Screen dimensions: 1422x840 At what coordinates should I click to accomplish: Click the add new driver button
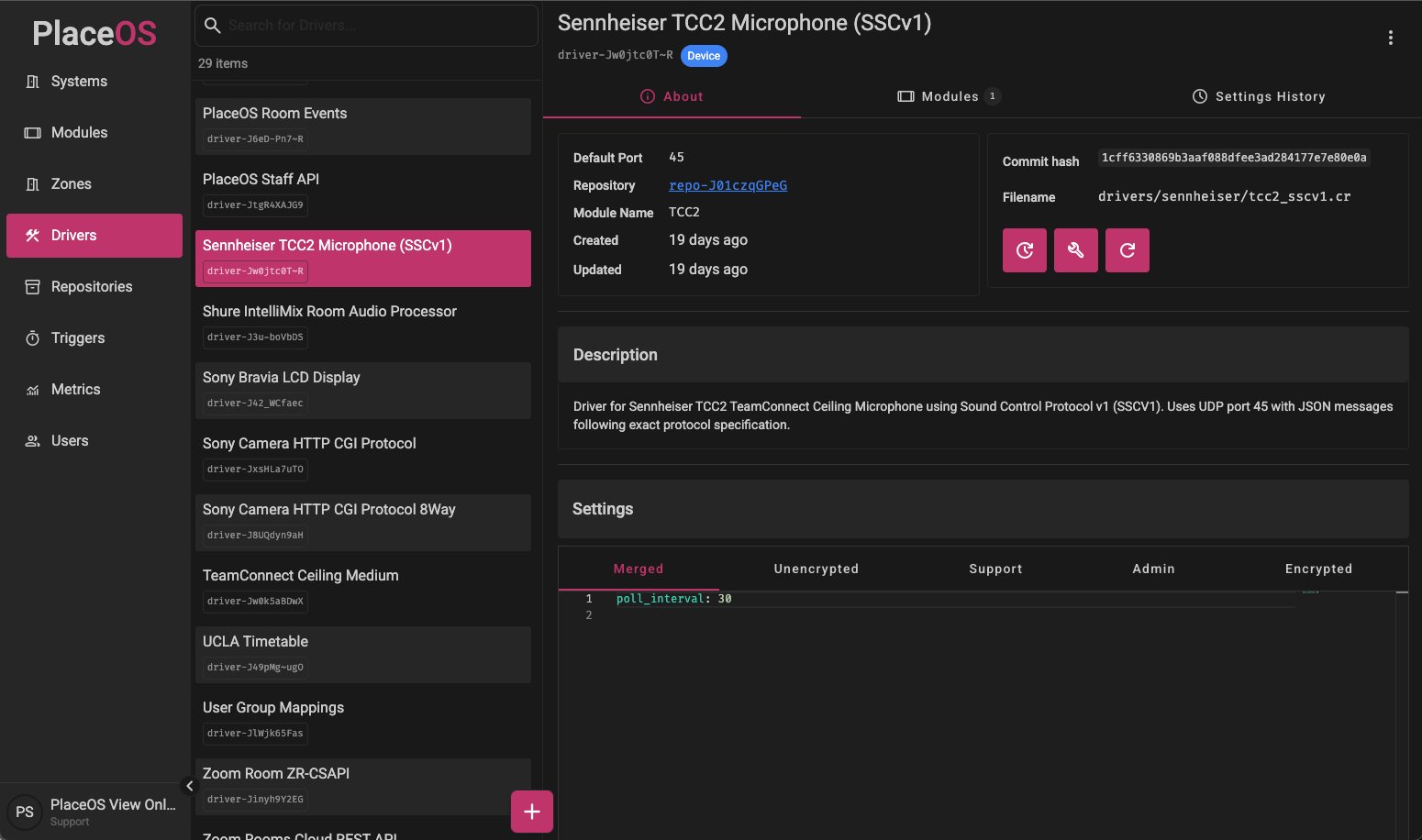(531, 812)
